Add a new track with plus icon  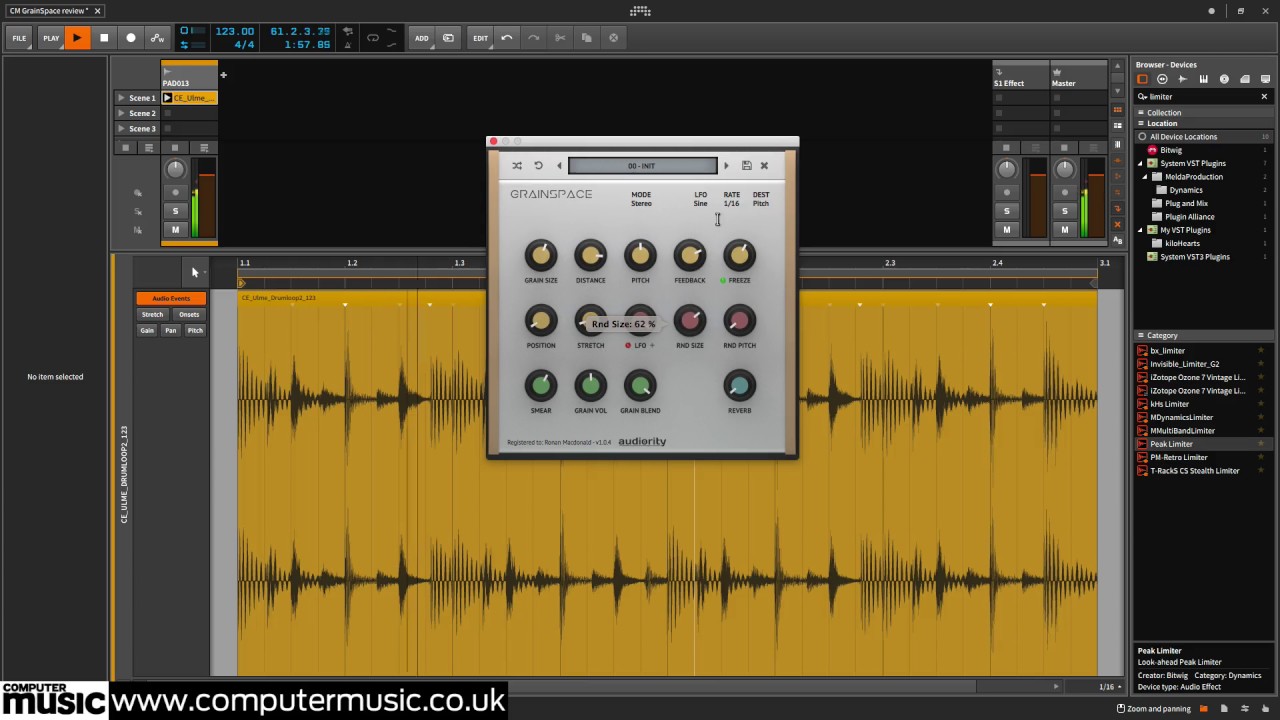coord(223,75)
